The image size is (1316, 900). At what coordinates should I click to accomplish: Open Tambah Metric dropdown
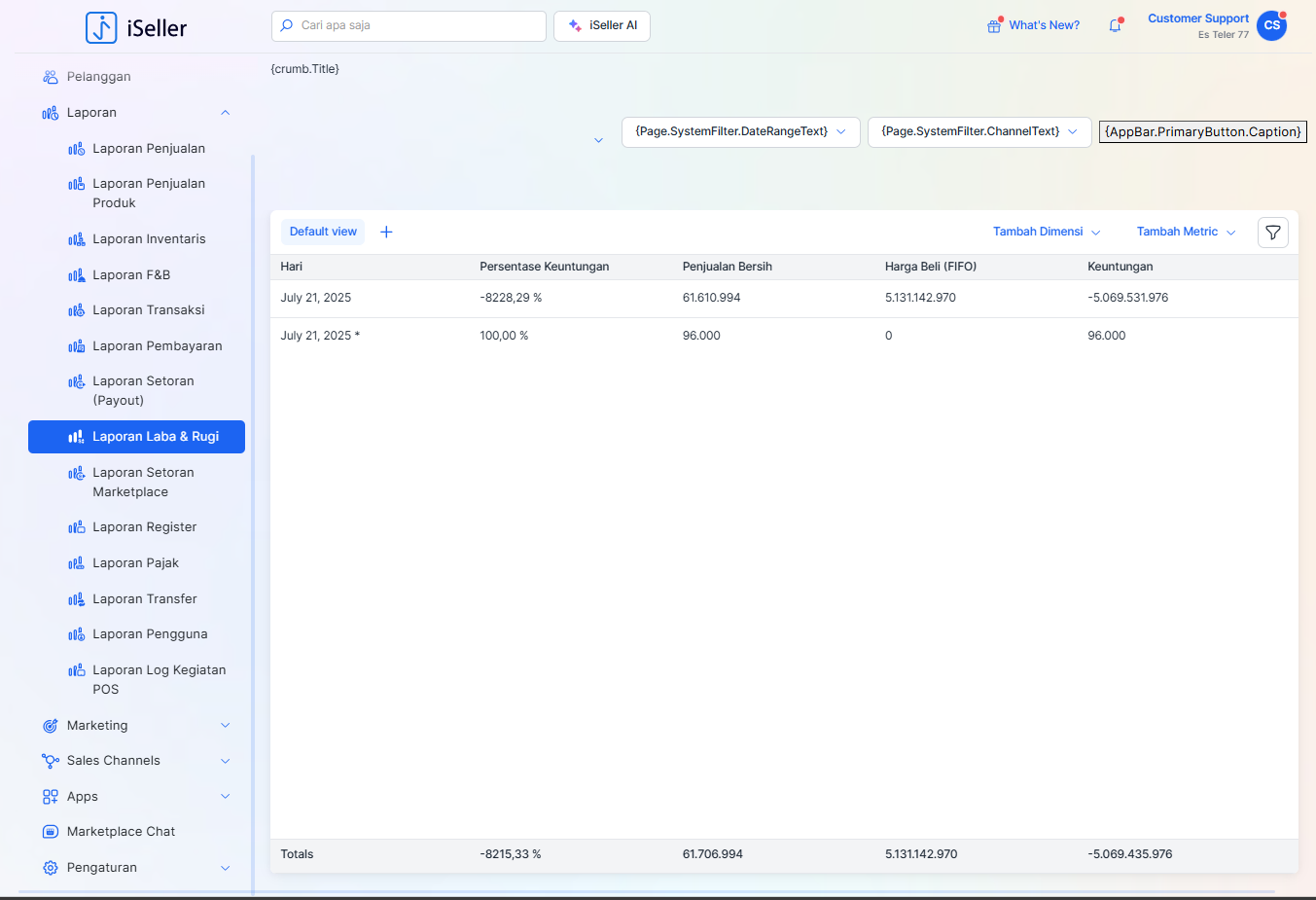(1186, 232)
